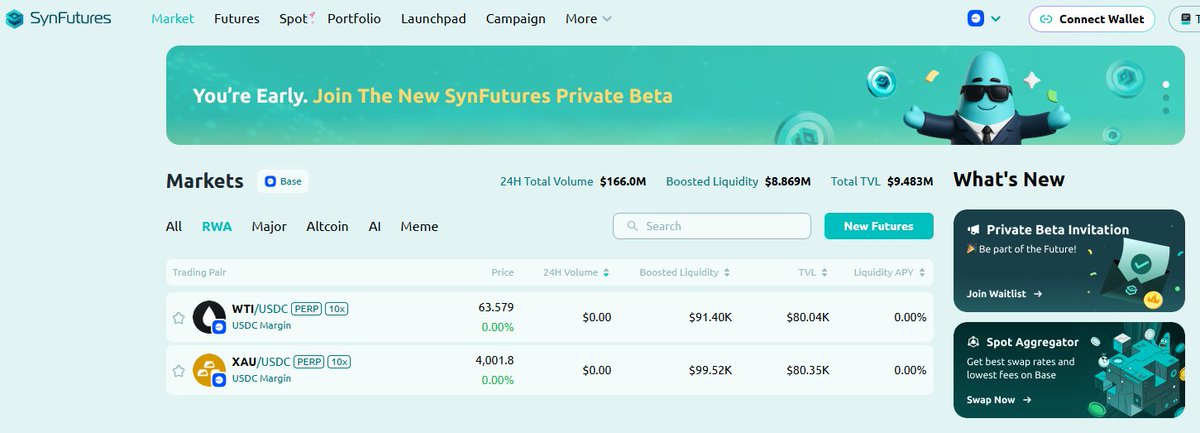
Task: Click the link icon in Connect Wallet
Action: coord(1046,19)
